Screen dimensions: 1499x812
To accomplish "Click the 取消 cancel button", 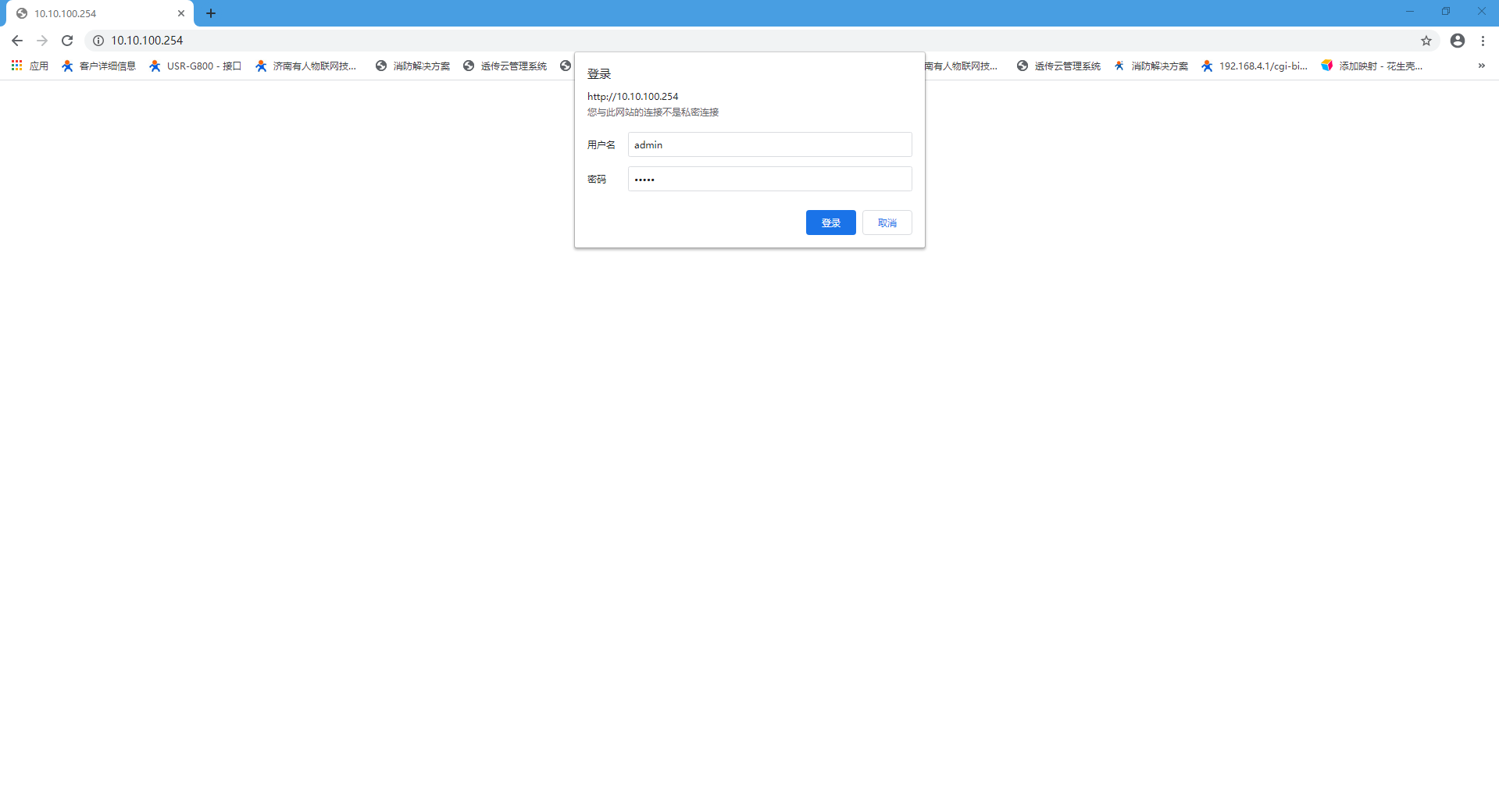I will click(887, 223).
